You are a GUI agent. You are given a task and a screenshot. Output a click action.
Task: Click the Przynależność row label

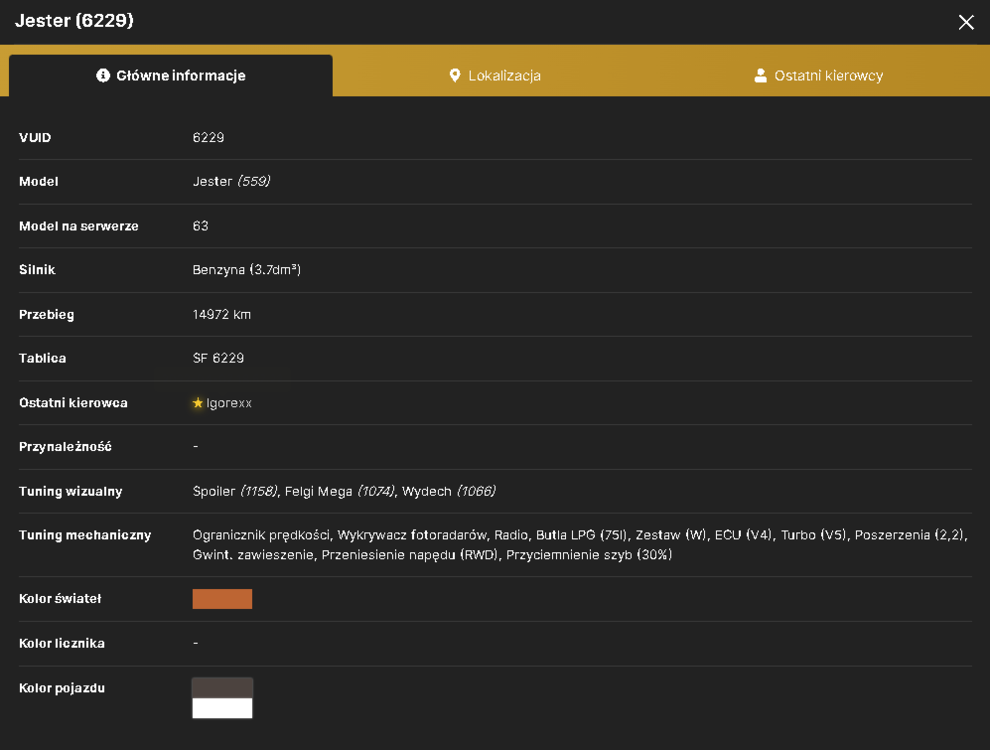(65, 447)
